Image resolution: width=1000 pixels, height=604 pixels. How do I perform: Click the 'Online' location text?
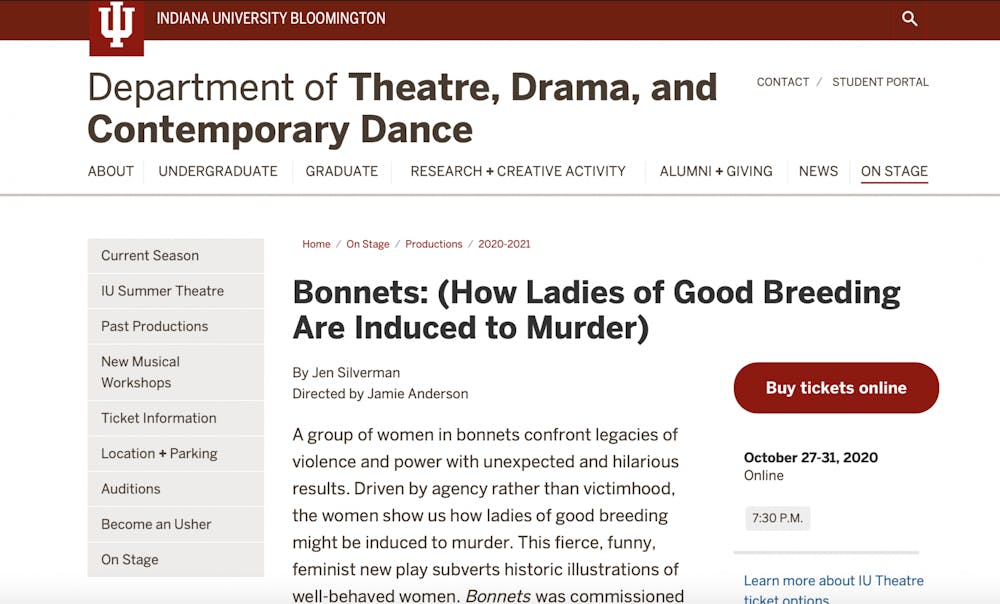click(763, 476)
